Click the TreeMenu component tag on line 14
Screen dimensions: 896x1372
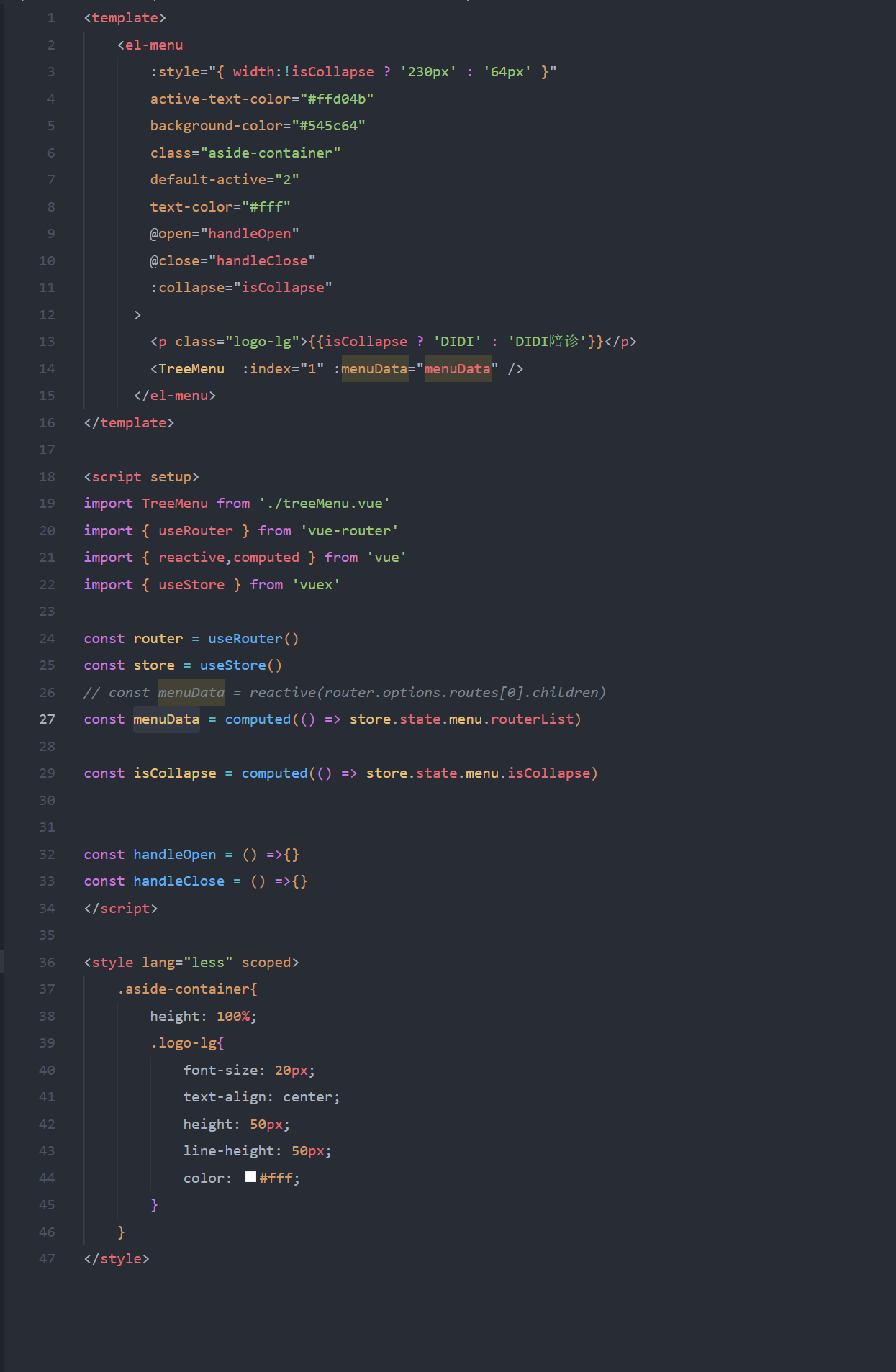(191, 368)
